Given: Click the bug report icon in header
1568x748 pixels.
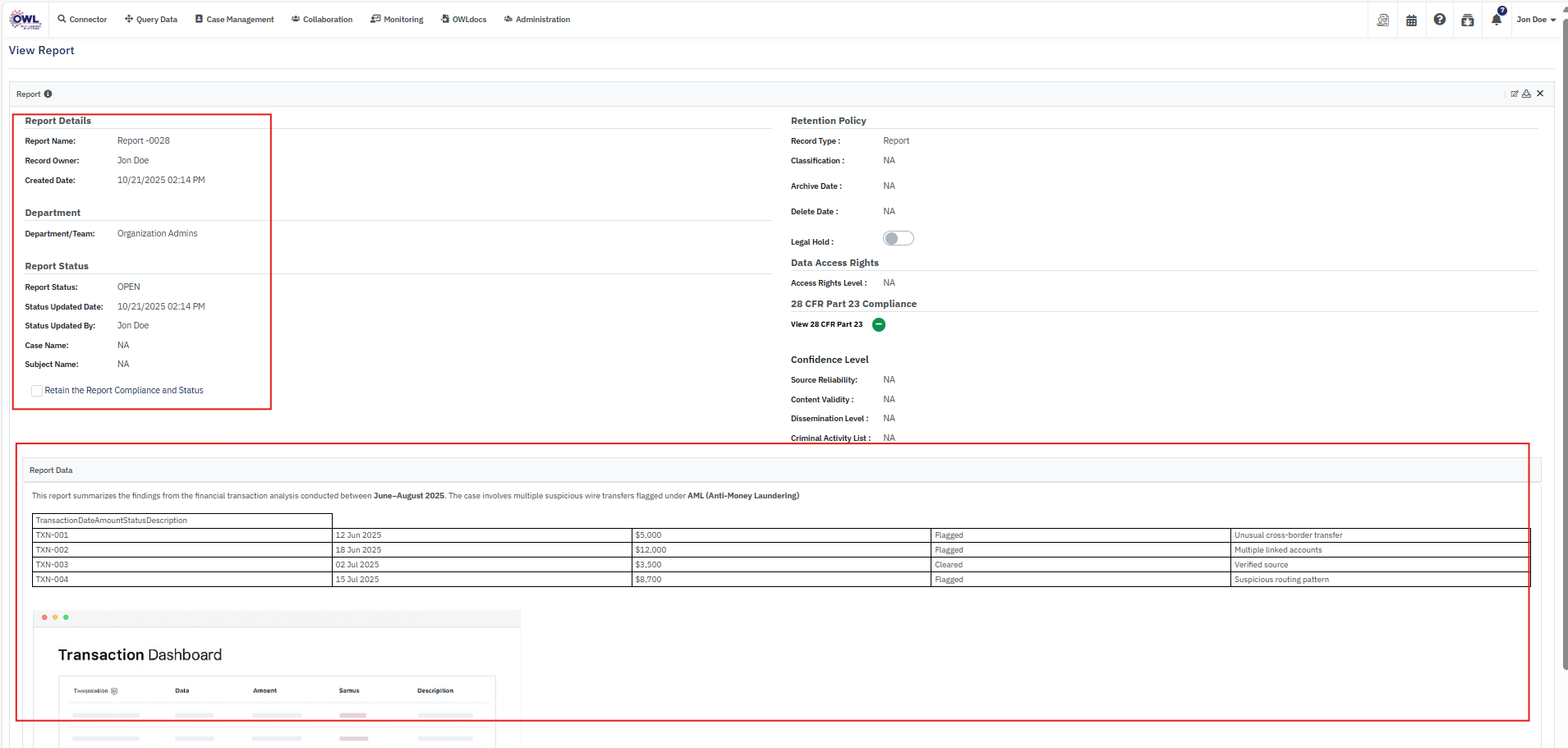Looking at the screenshot, I should click(1467, 21).
